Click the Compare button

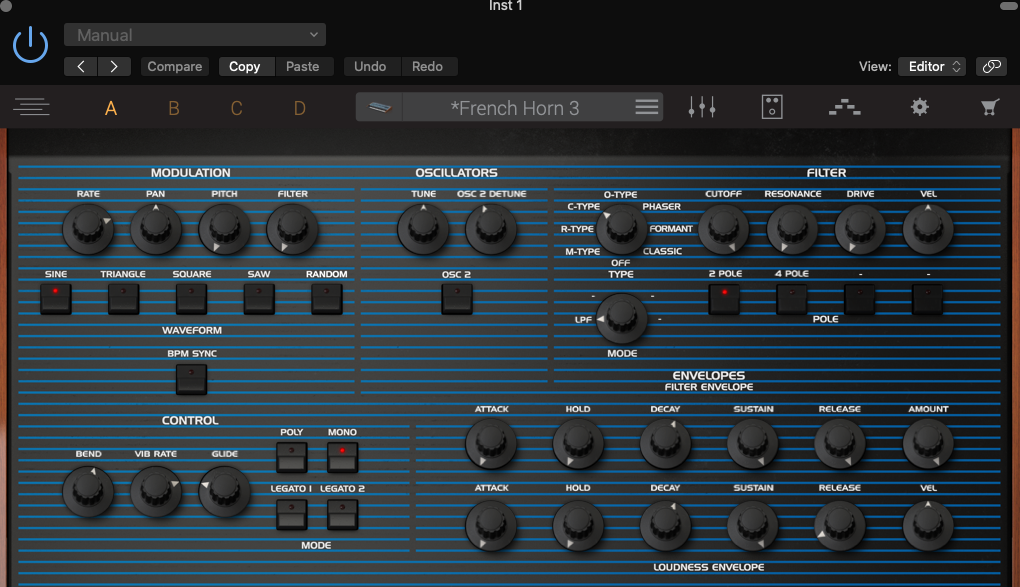click(x=175, y=67)
